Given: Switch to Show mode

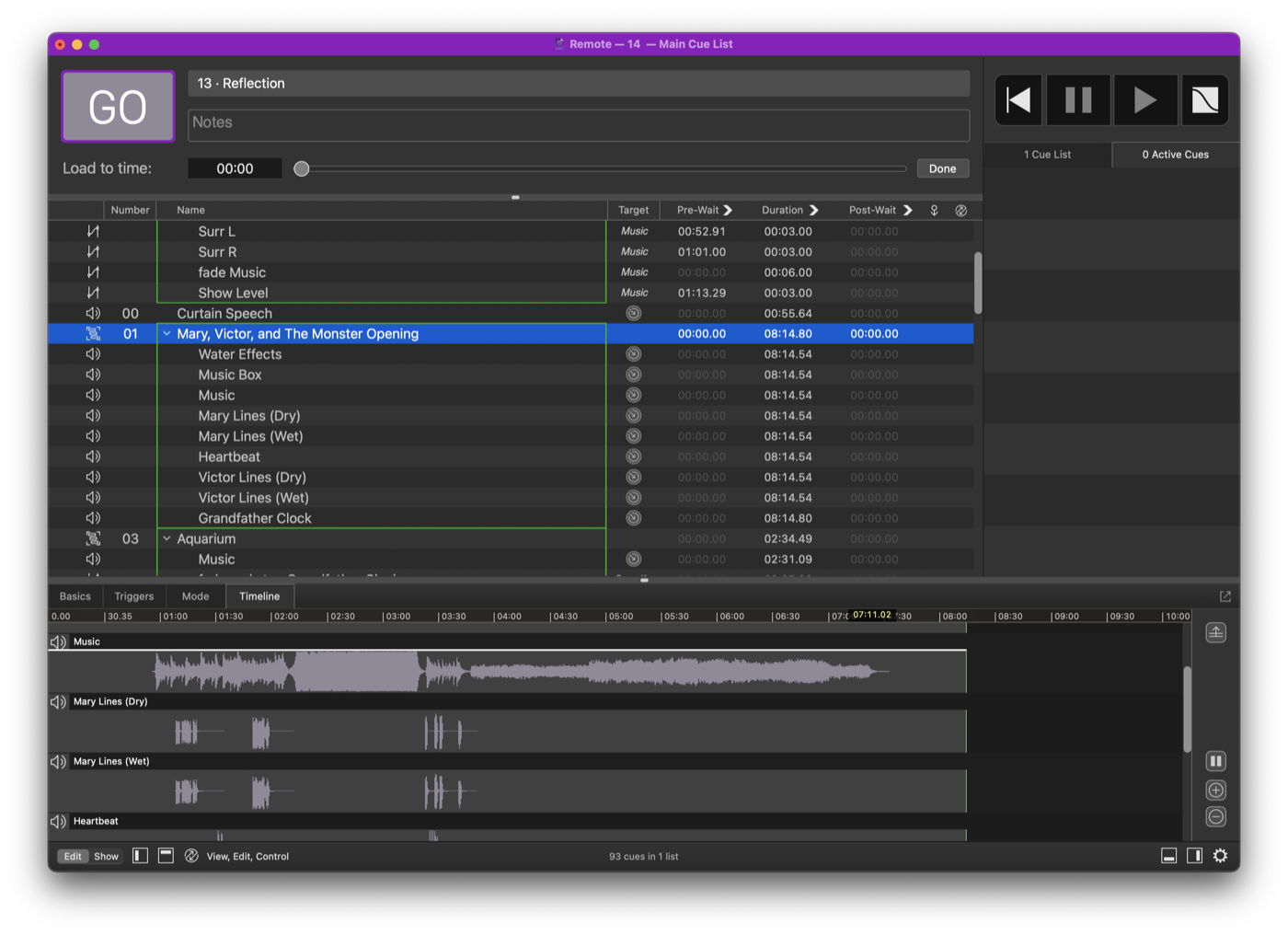Looking at the screenshot, I should (105, 855).
